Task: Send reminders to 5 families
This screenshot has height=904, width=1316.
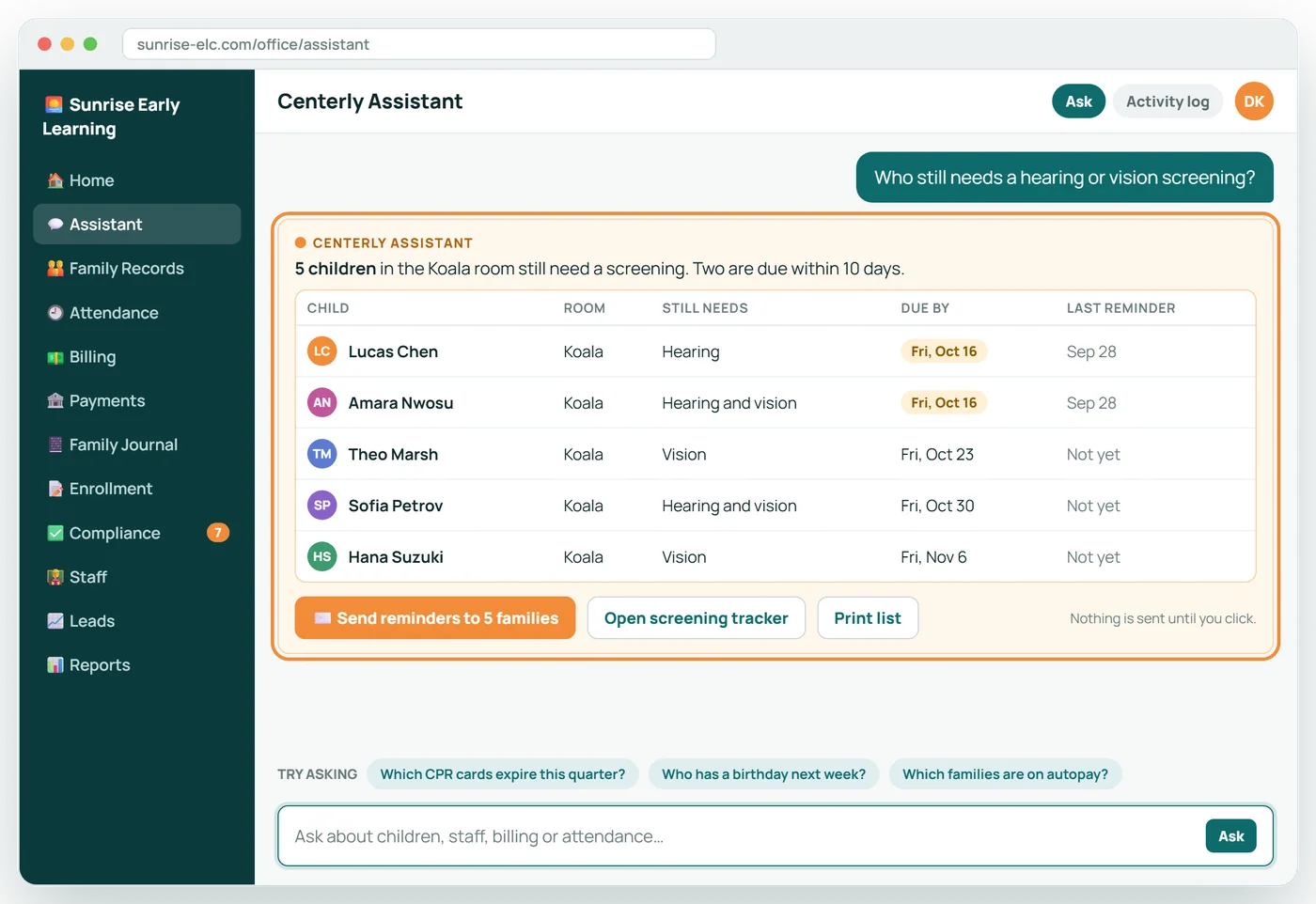Action: [x=435, y=618]
